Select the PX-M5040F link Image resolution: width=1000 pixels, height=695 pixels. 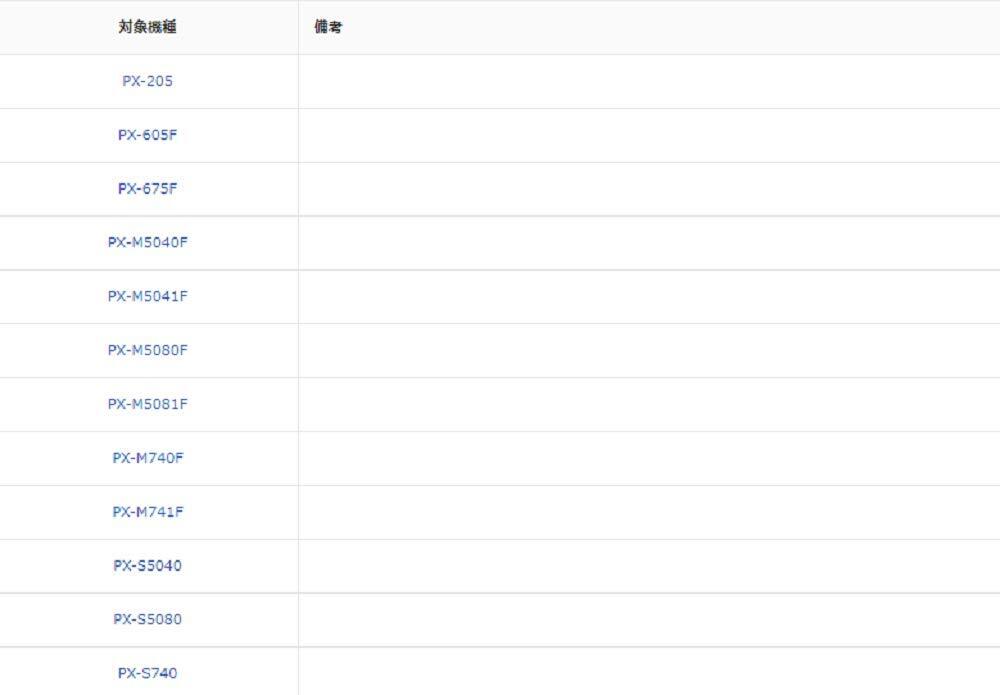147,242
